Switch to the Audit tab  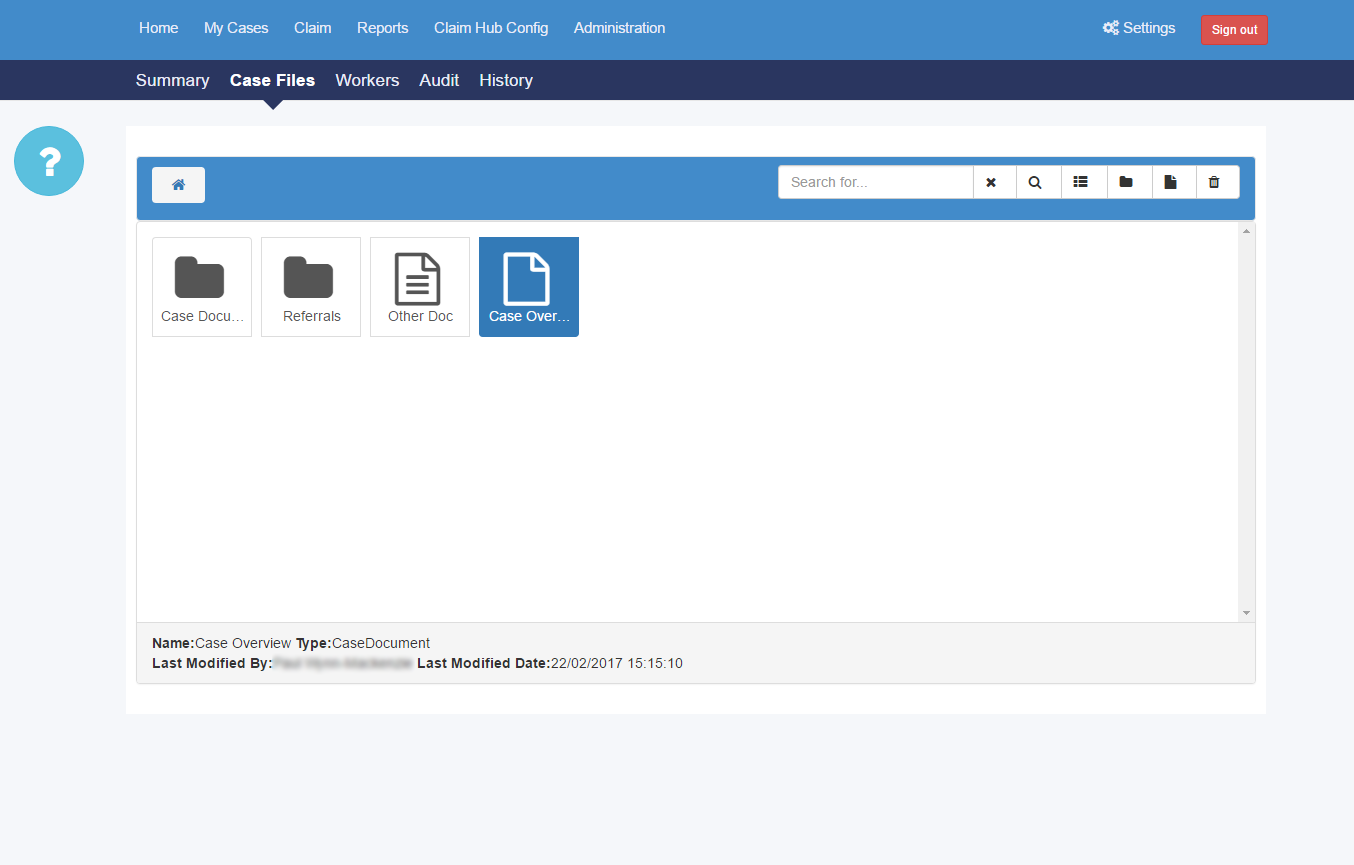click(x=439, y=80)
